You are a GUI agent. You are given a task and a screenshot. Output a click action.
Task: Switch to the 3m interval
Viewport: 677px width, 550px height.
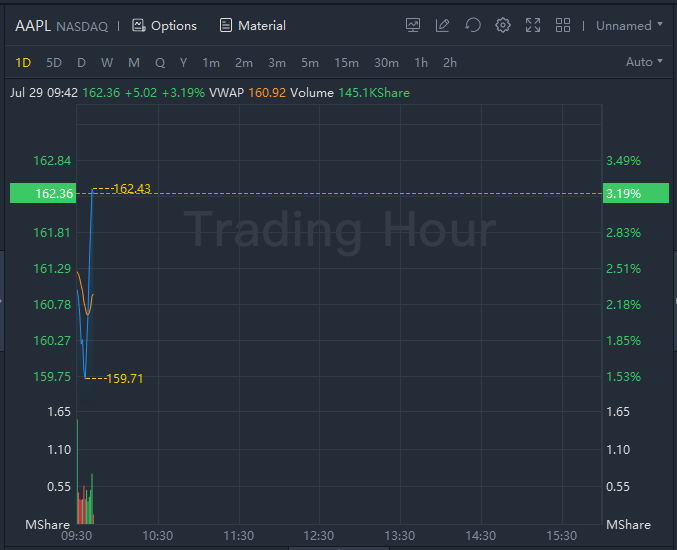(277, 63)
